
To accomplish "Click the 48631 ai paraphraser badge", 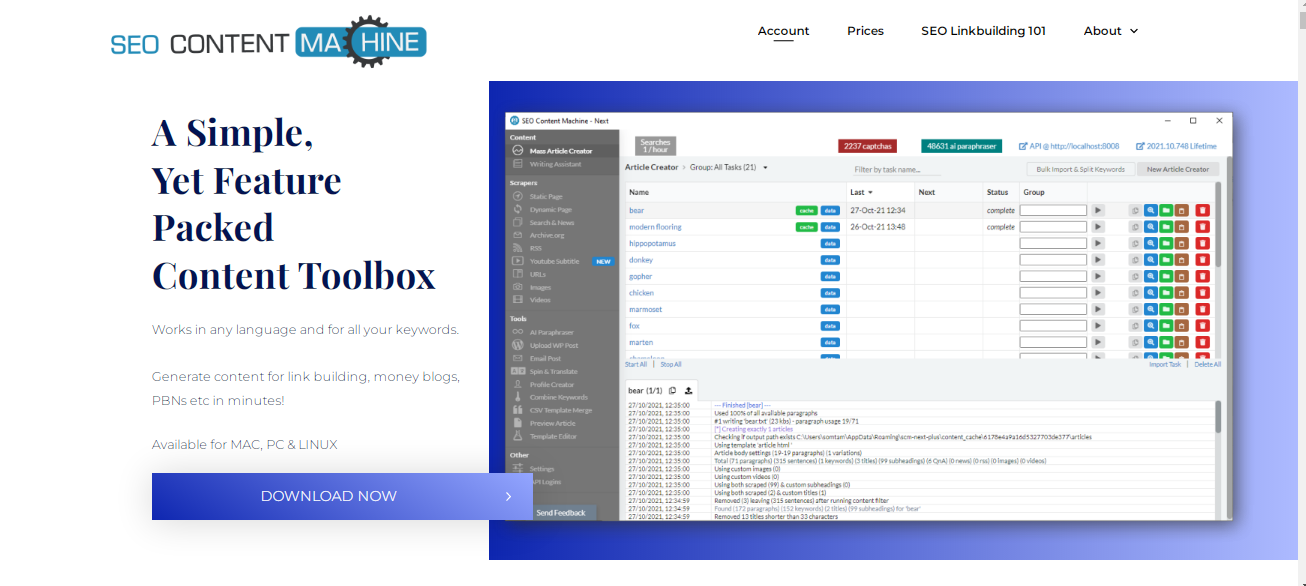I will (961, 146).
